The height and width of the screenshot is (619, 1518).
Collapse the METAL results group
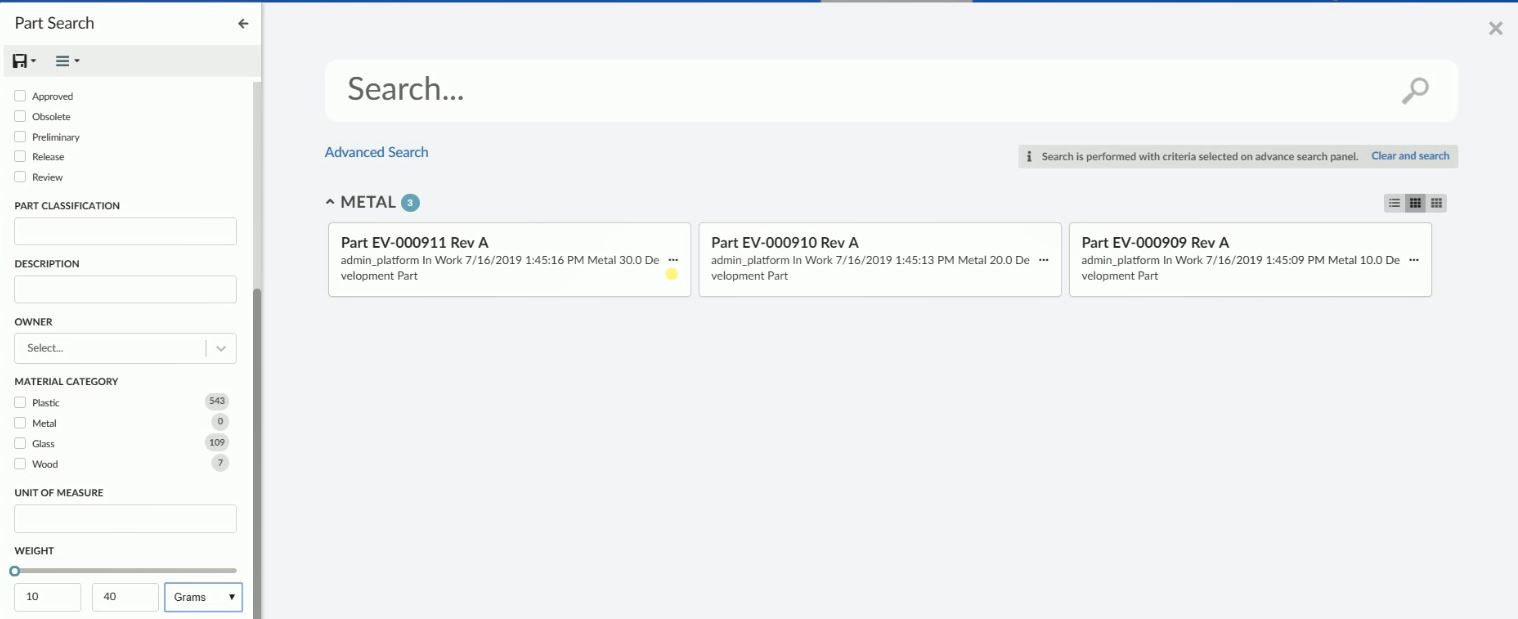pyautogui.click(x=330, y=202)
